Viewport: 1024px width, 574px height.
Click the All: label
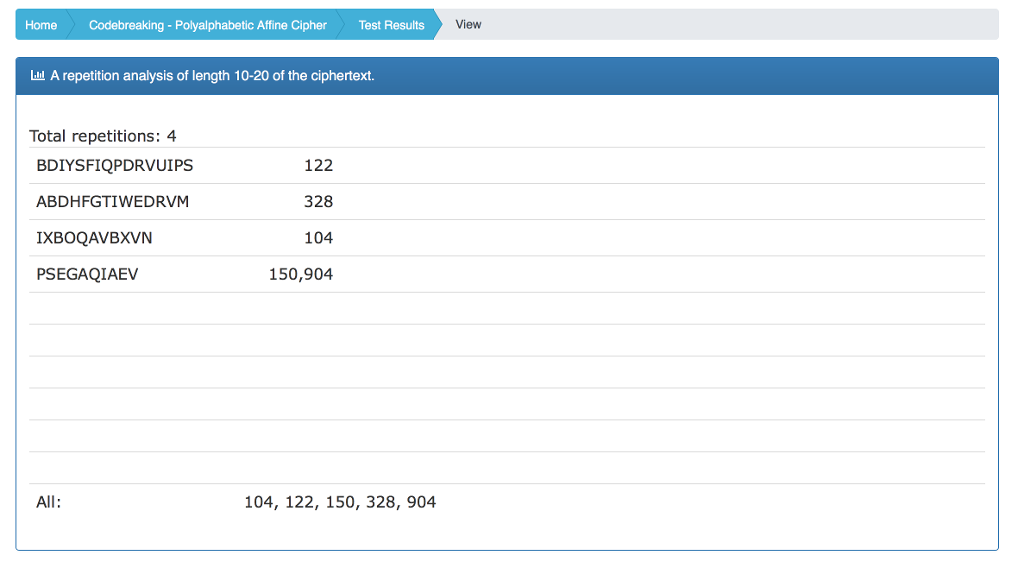pos(49,502)
